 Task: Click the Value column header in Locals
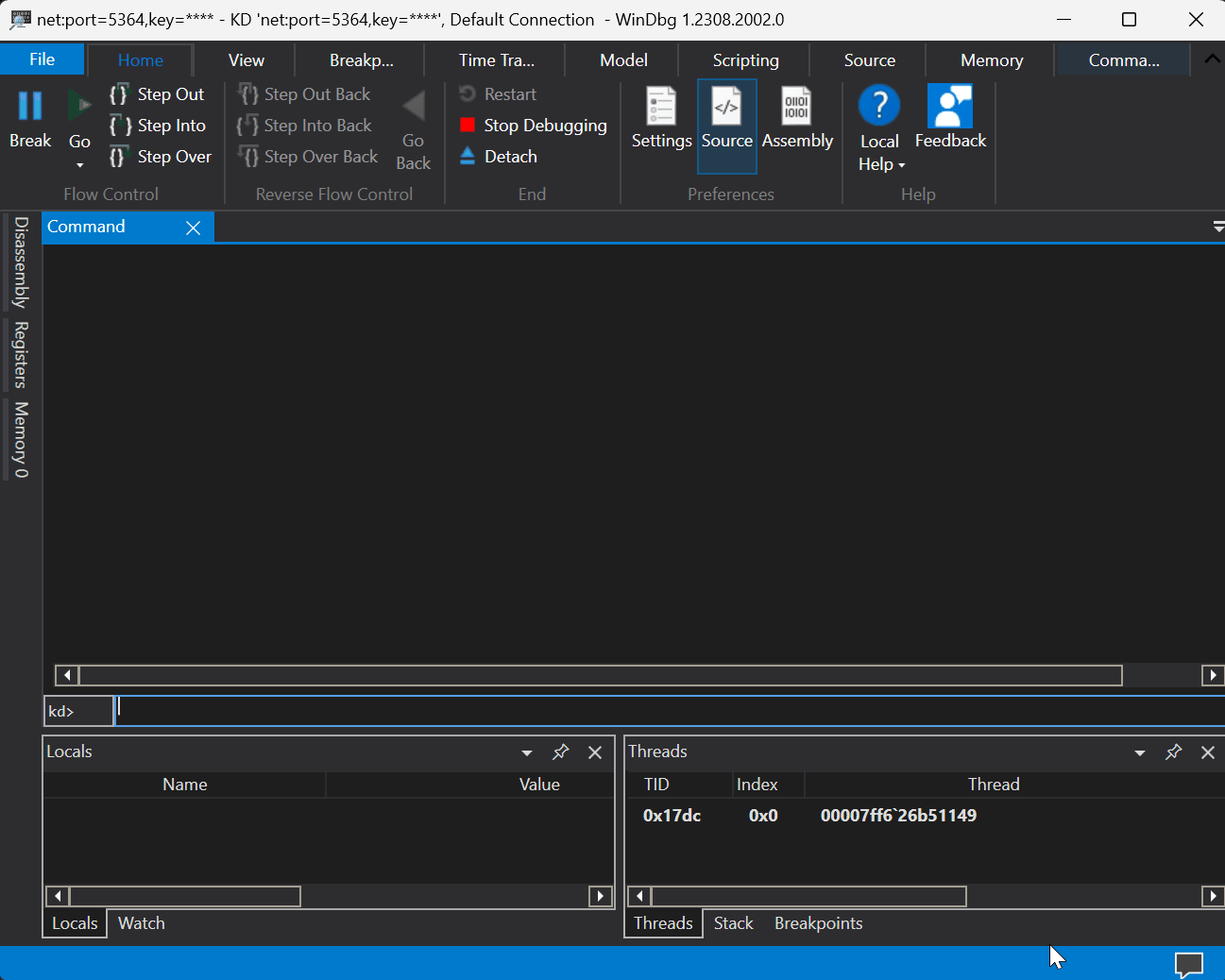[x=539, y=785]
